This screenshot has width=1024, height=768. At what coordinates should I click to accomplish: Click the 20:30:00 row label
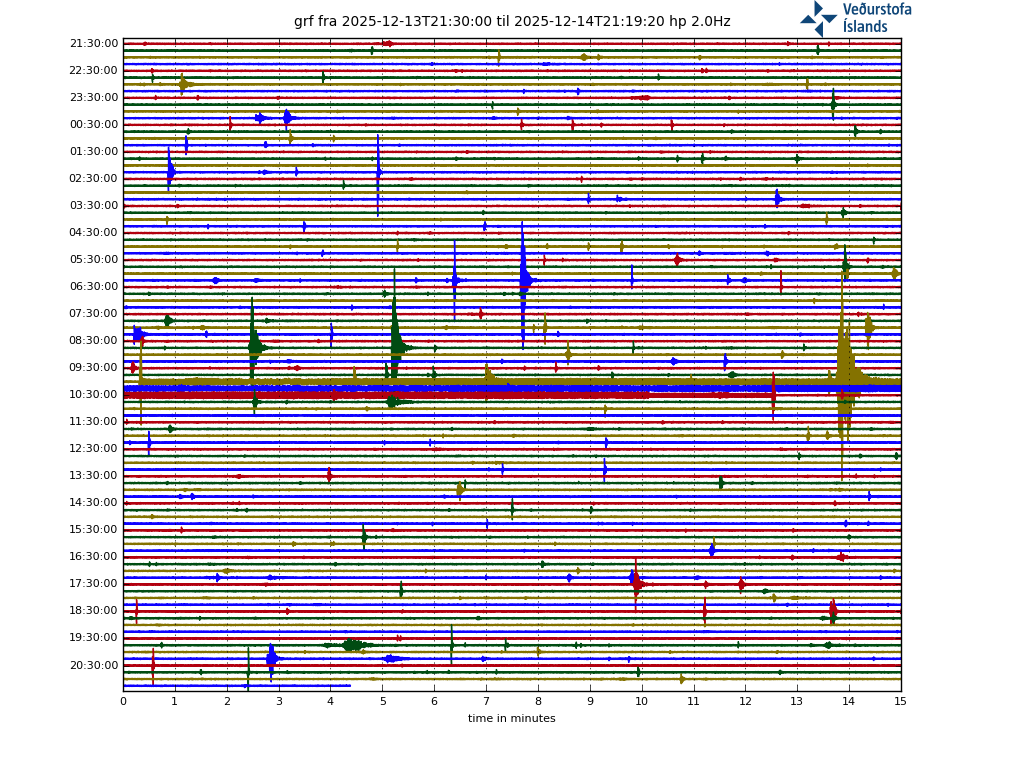[94, 666]
